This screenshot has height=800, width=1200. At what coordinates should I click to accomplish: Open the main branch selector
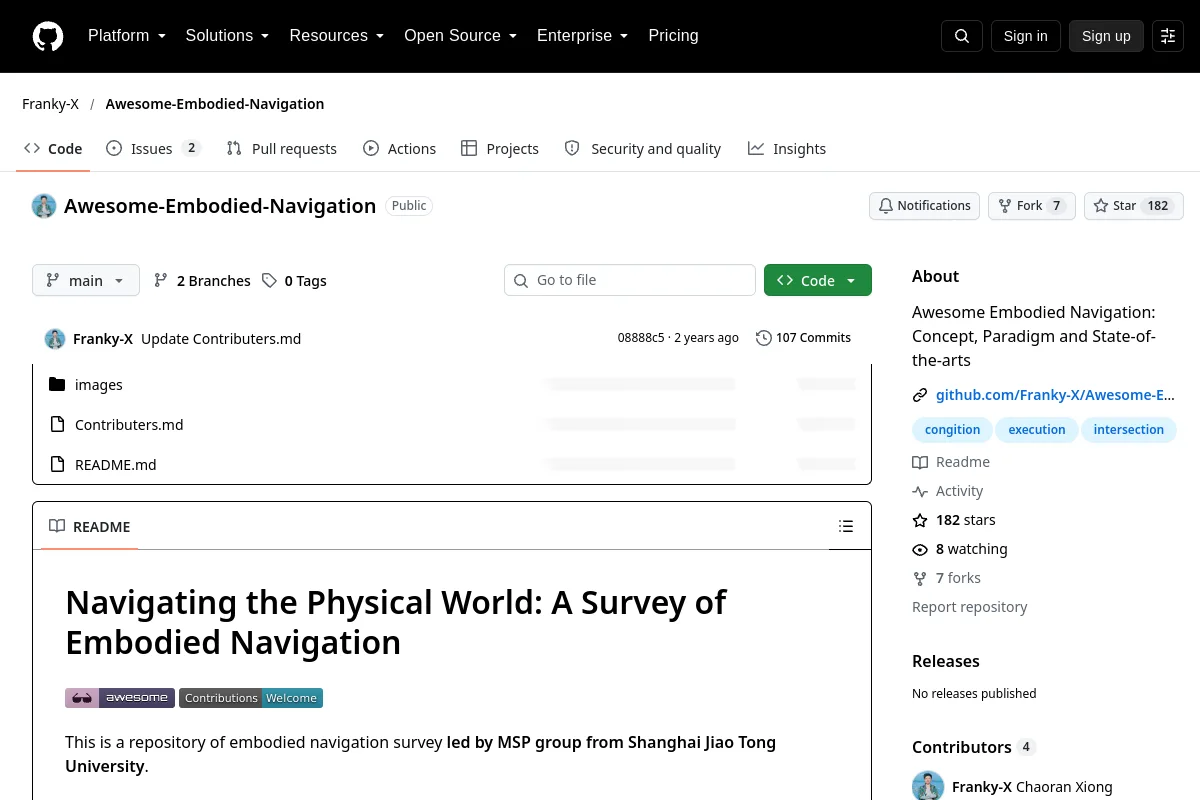pyautogui.click(x=86, y=281)
